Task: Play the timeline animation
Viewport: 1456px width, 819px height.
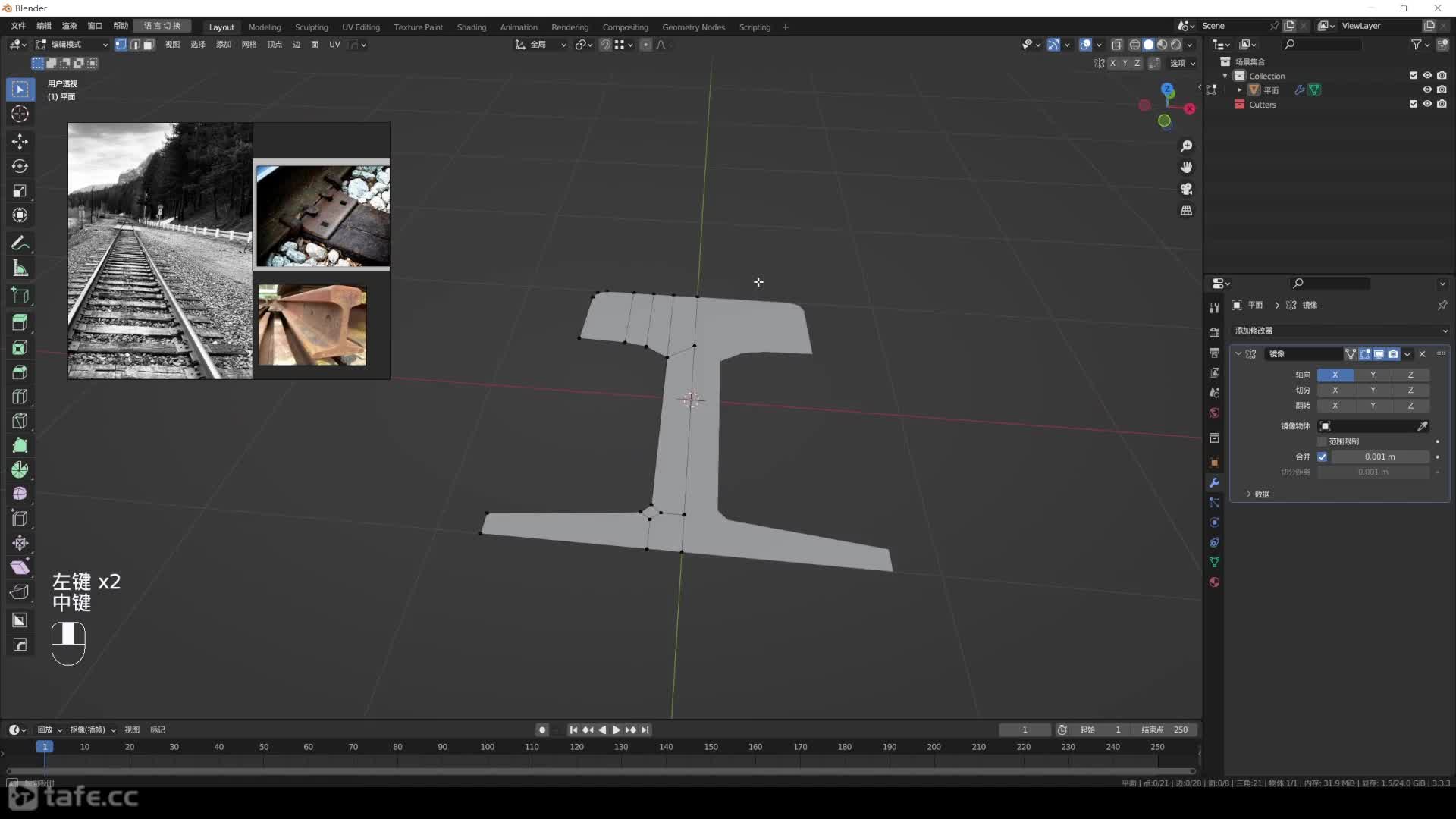Action: click(x=617, y=730)
